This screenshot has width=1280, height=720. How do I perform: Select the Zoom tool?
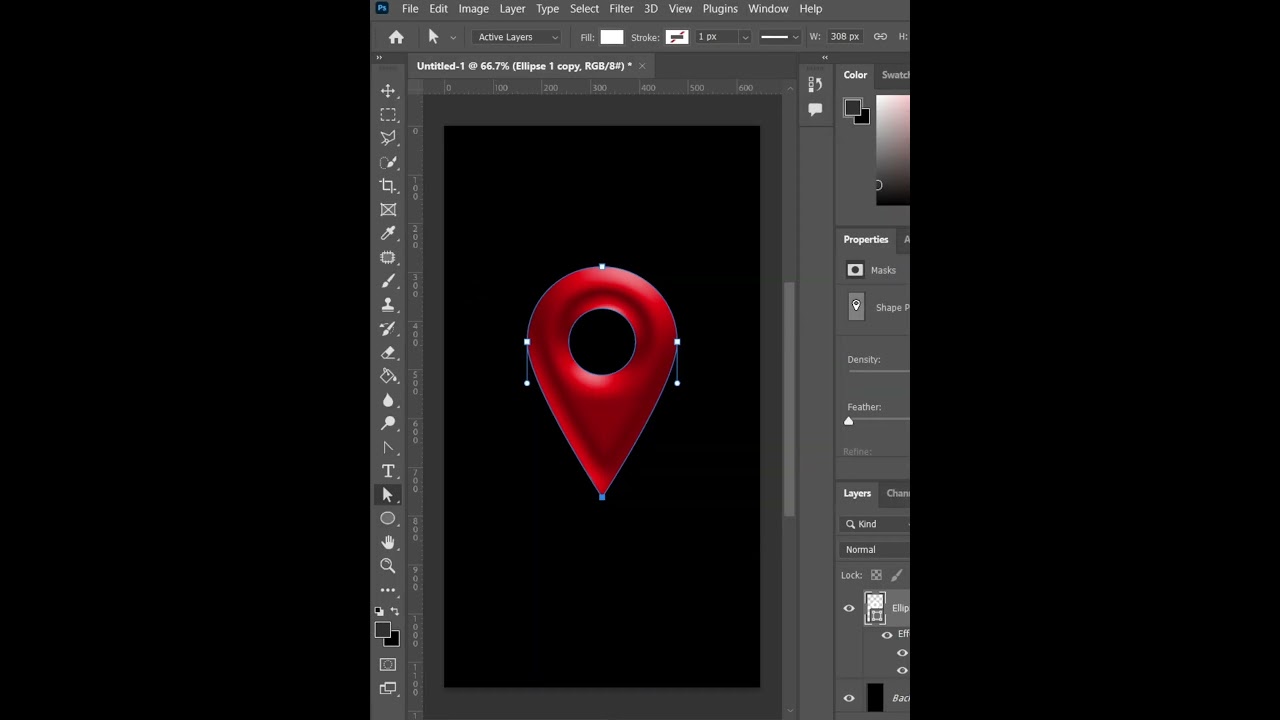(388, 566)
